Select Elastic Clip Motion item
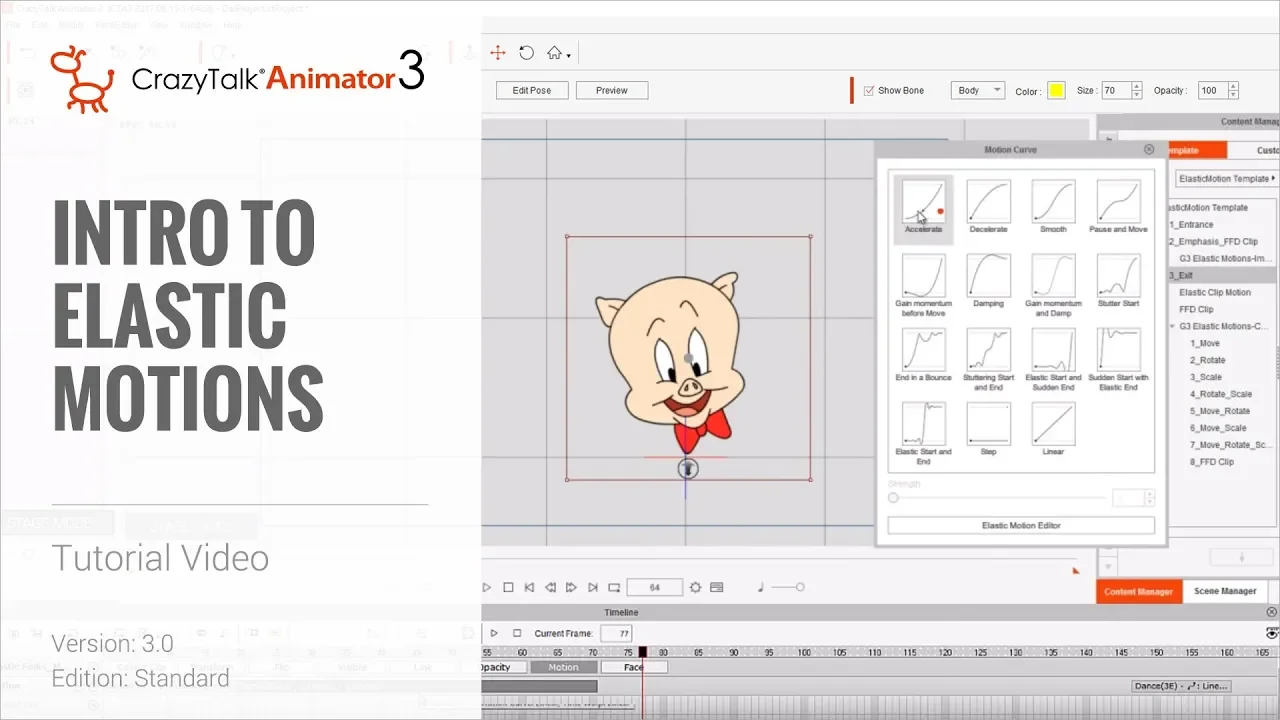 click(1215, 292)
